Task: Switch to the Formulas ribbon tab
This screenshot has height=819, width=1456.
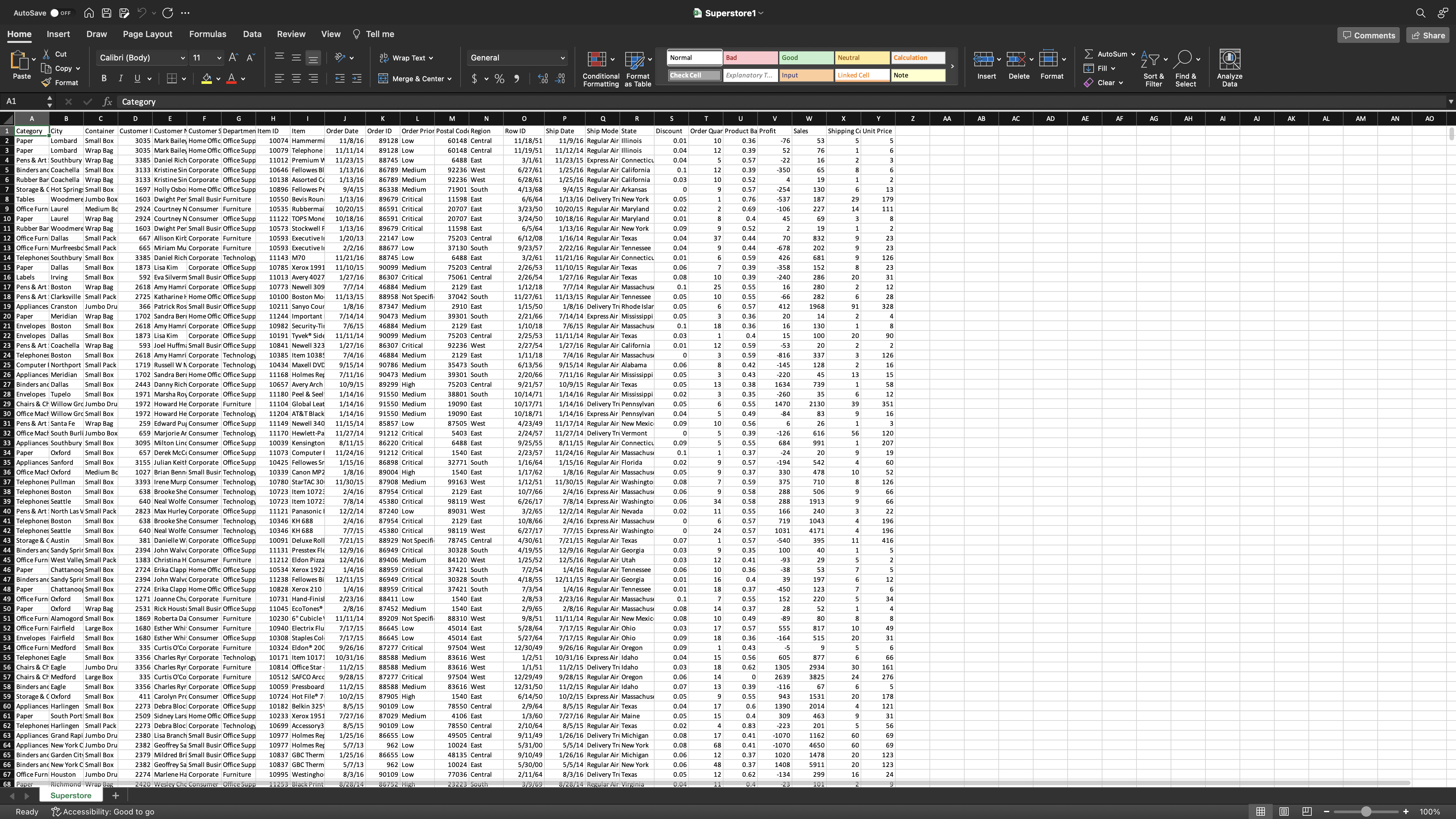Action: [207, 34]
